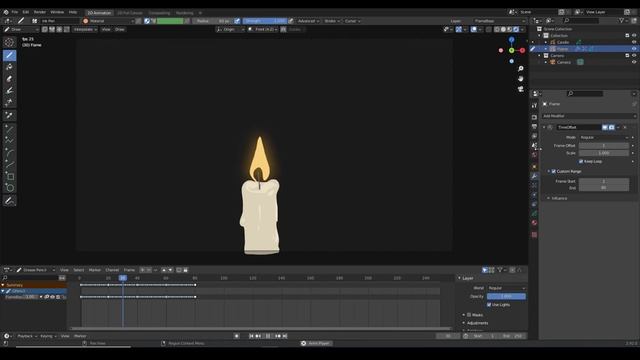The height and width of the screenshot is (360, 640).
Task: Click the green Y axis gizmo
Action: coord(511,50)
